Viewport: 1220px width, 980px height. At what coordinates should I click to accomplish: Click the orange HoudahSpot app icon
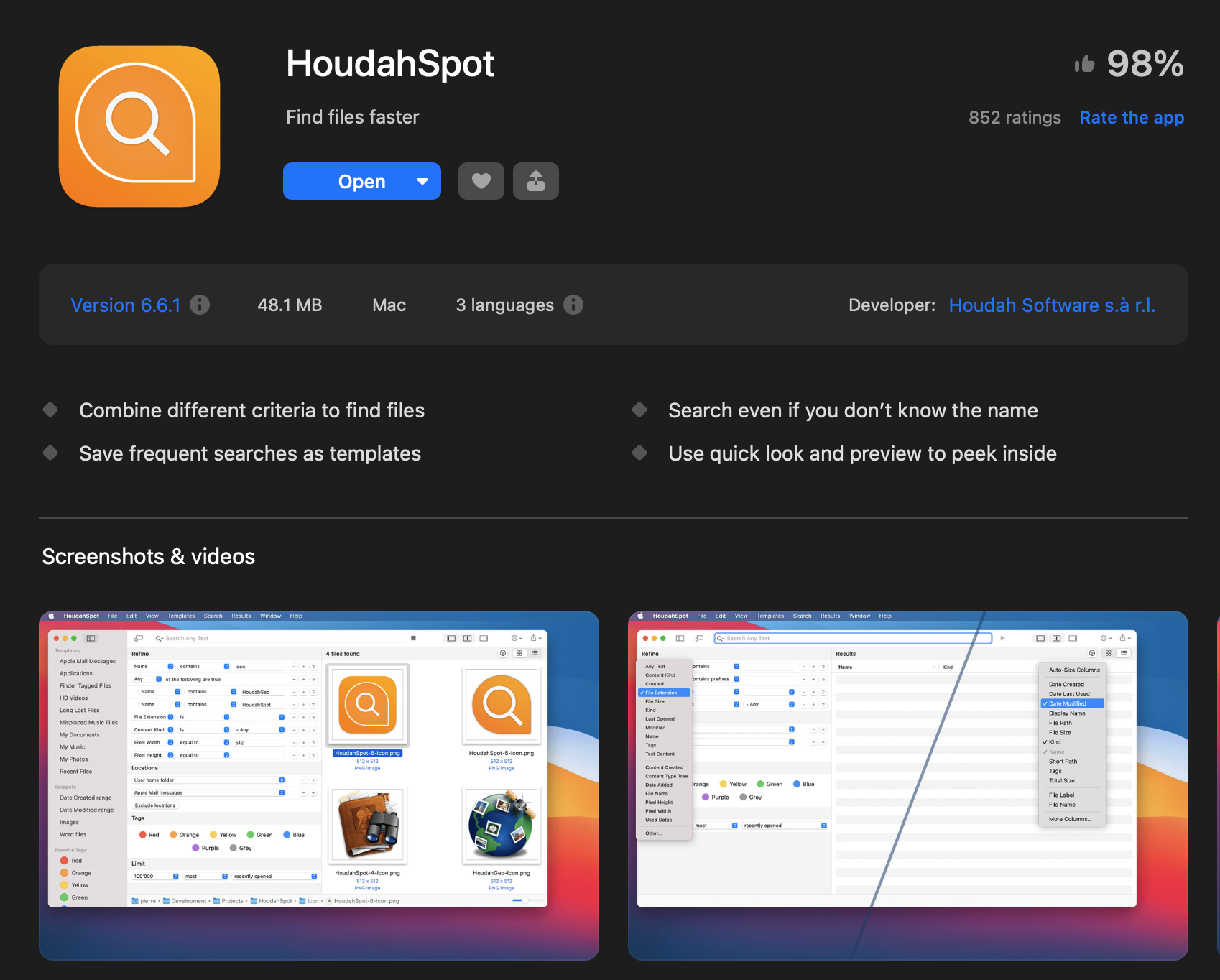click(x=139, y=126)
